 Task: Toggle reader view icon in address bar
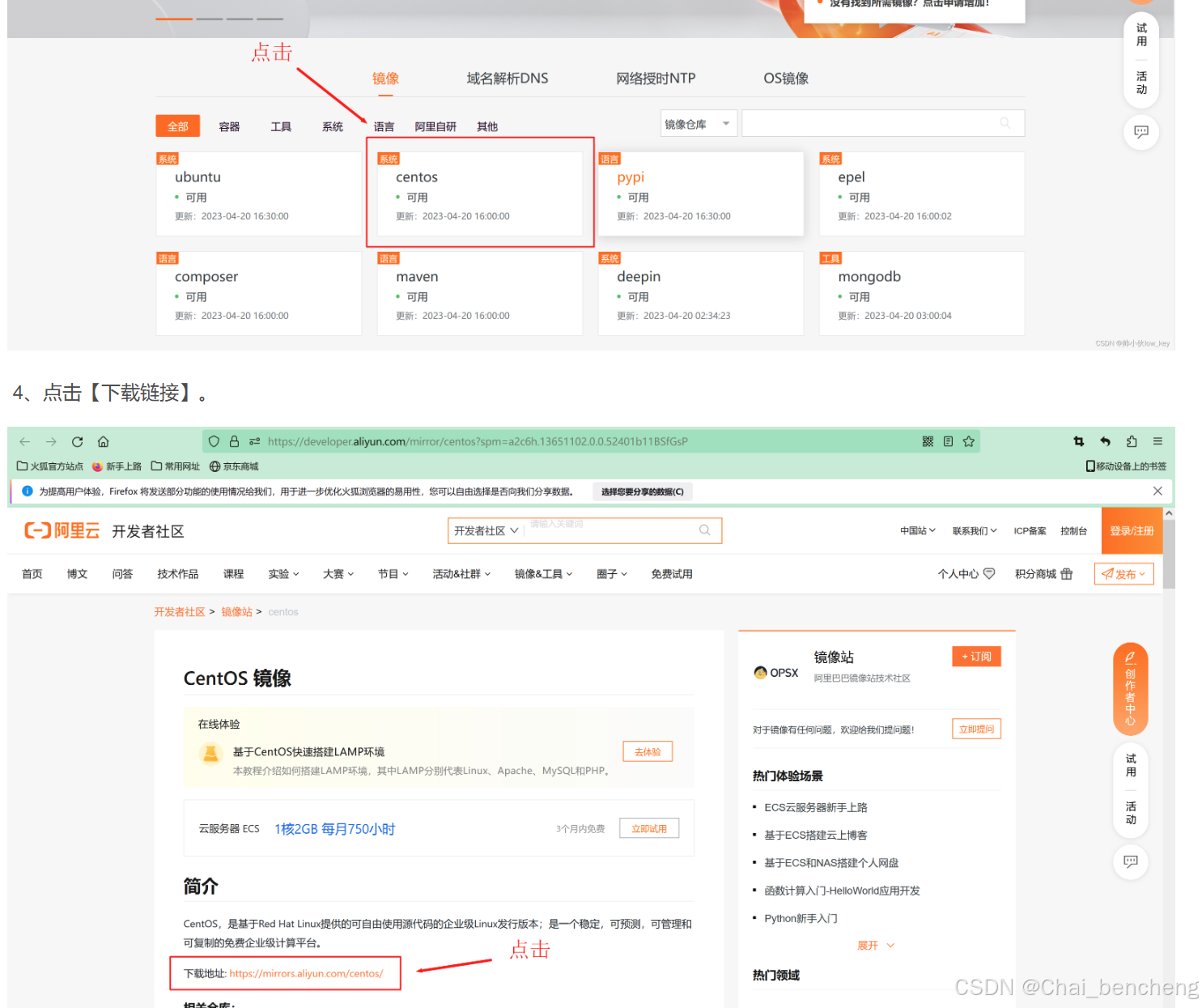click(x=948, y=441)
